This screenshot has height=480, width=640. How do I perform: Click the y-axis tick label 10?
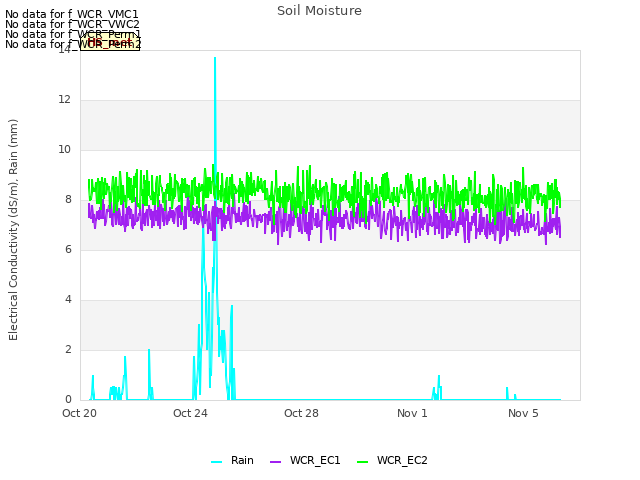(x=64, y=150)
